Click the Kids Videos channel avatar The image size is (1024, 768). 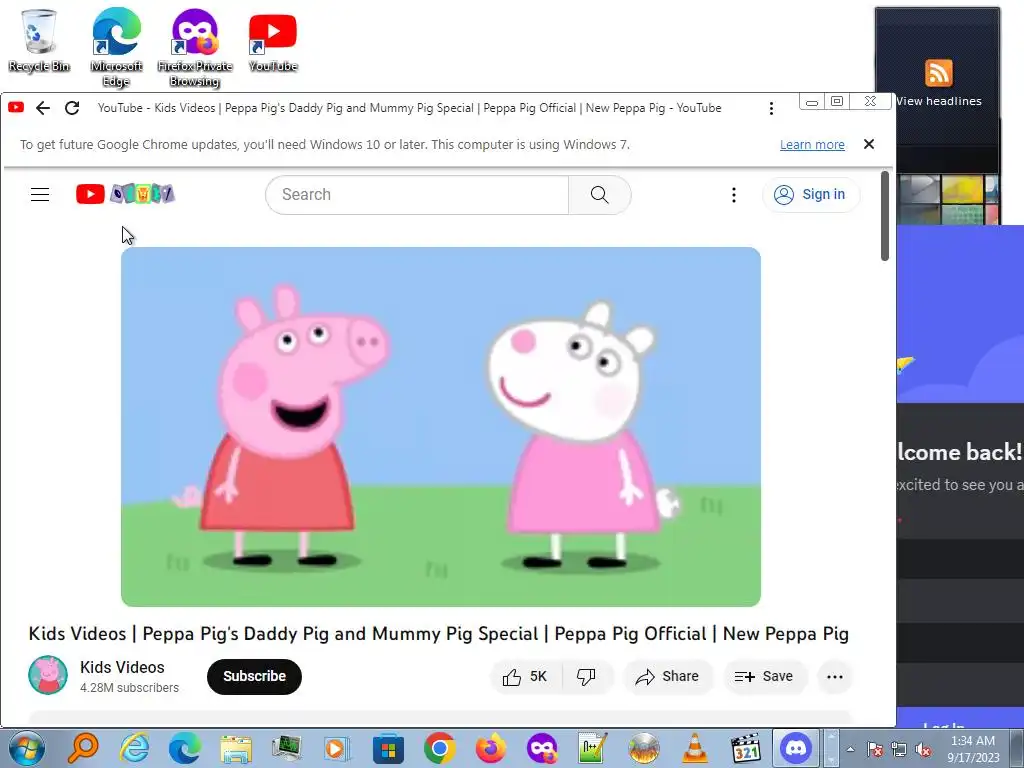(48, 675)
